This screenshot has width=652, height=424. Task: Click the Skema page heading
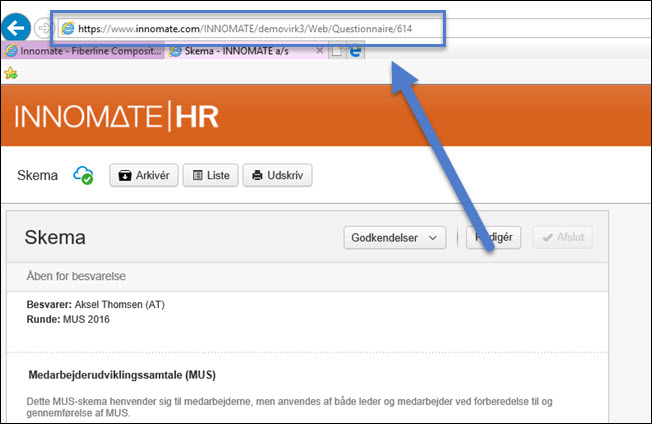[55, 238]
